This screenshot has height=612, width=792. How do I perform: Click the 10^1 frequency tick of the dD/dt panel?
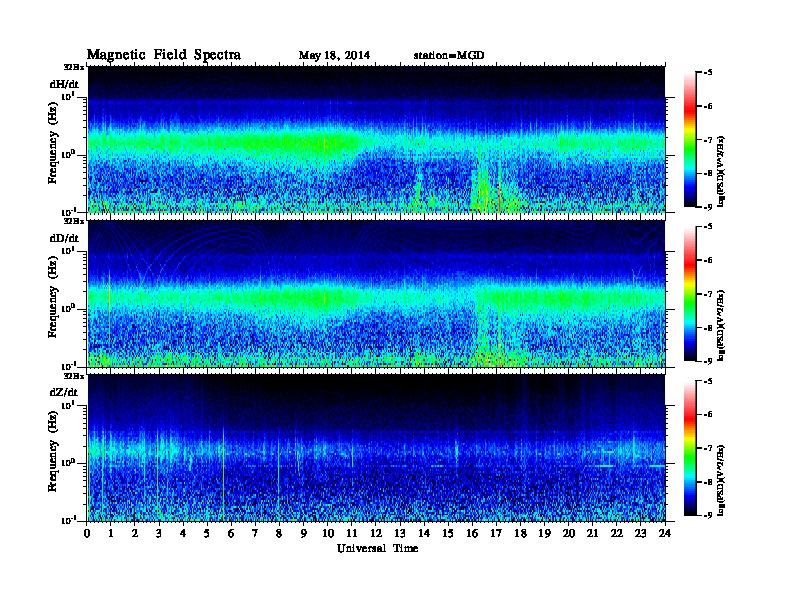(68, 251)
